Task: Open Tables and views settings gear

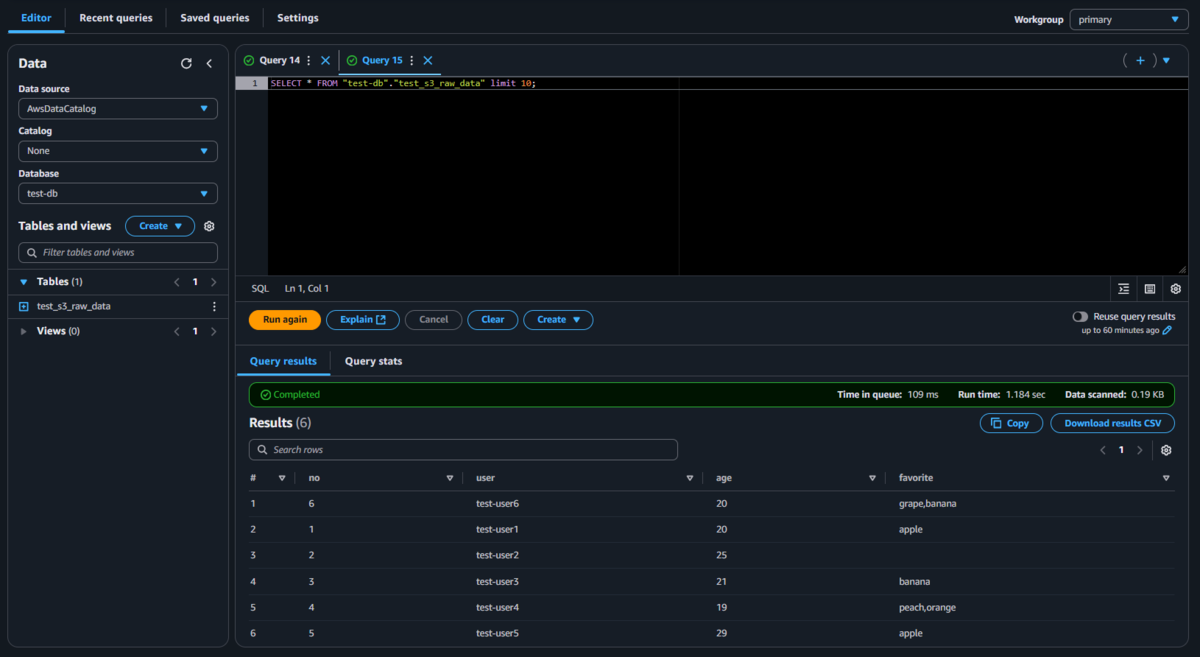Action: tap(209, 226)
